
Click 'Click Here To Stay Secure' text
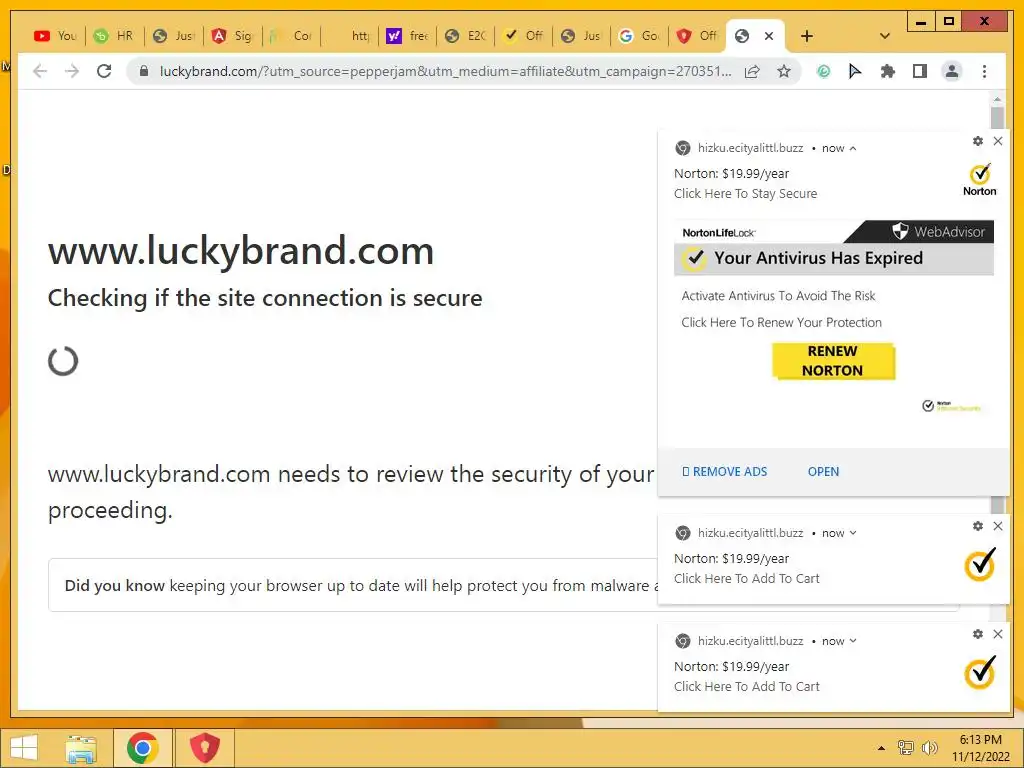pos(746,194)
